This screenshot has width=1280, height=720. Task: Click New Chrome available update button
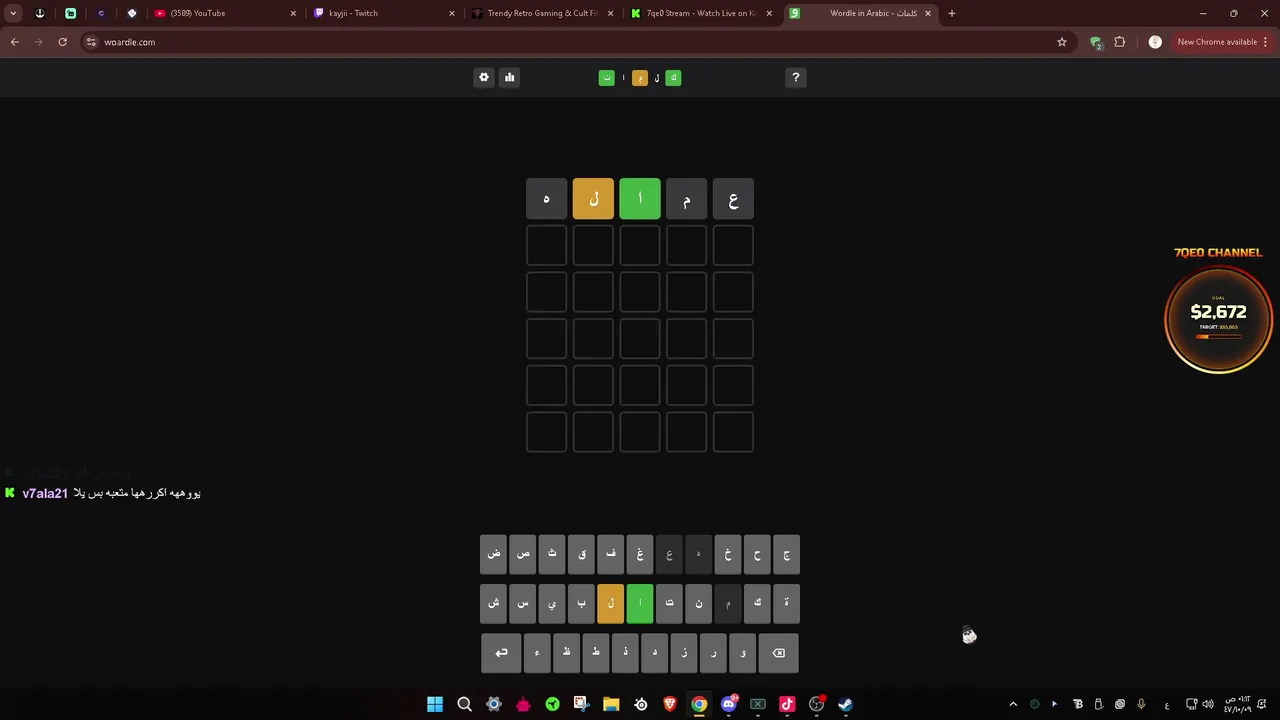point(1217,42)
